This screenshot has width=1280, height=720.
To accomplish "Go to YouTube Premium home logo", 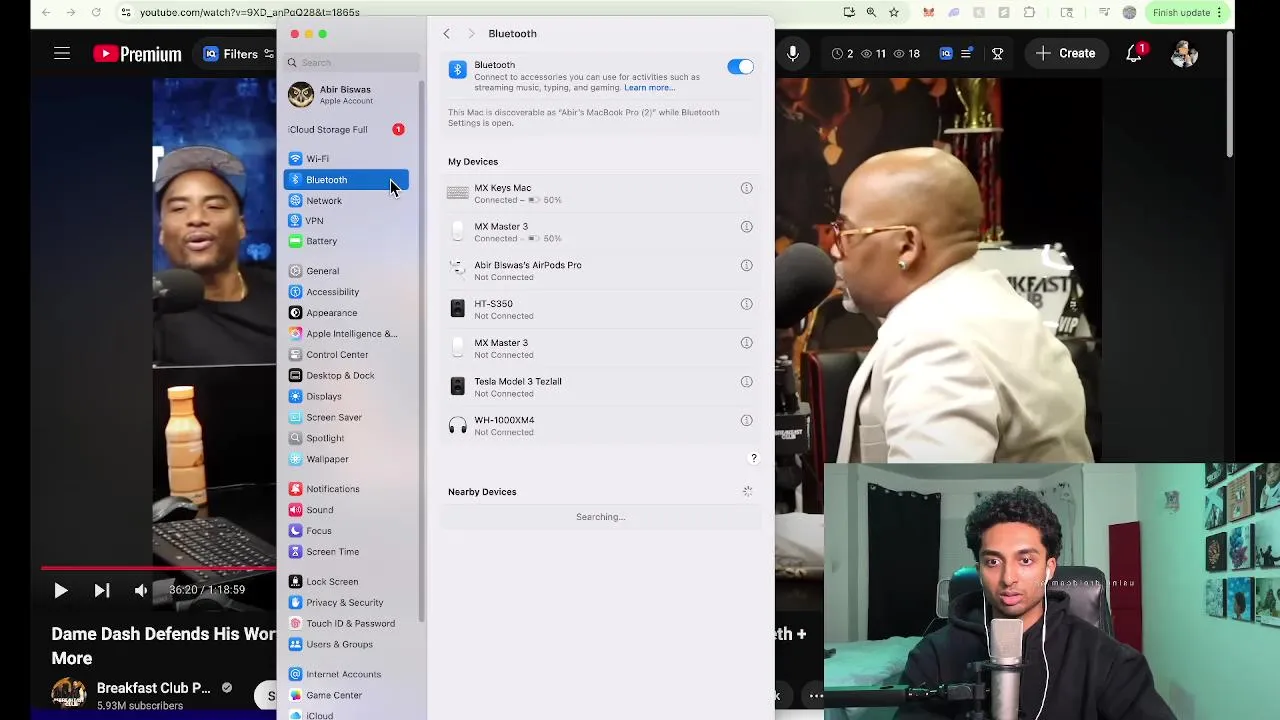I will pos(138,54).
